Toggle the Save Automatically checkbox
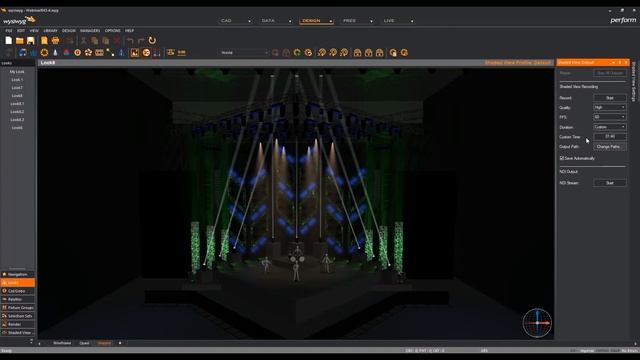This screenshot has height=360, width=640. pos(562,158)
